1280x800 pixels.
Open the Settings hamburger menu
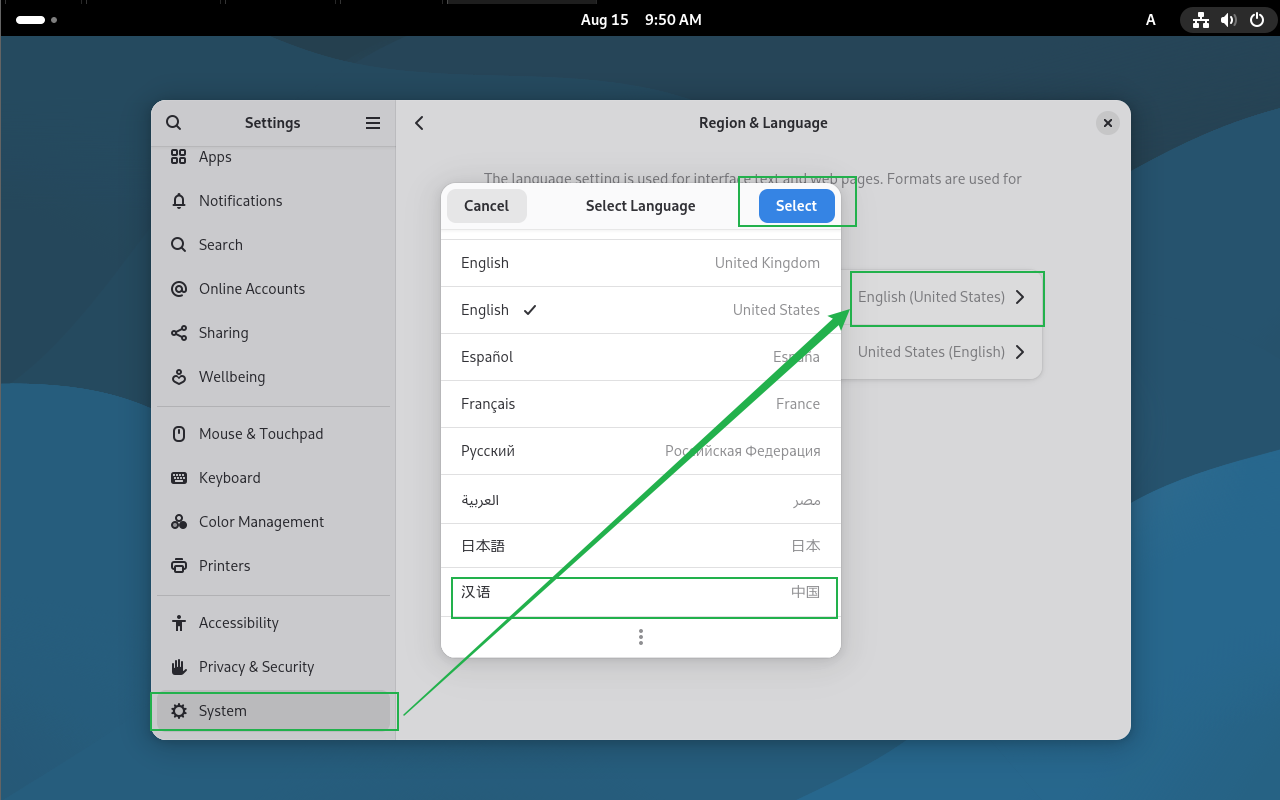pos(373,123)
